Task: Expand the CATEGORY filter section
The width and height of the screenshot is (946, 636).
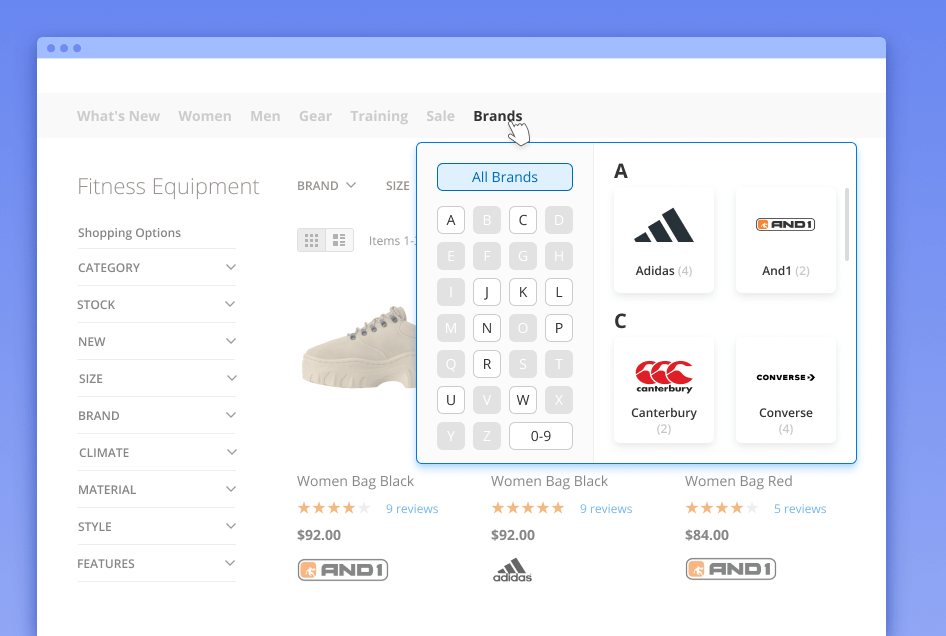Action: click(157, 268)
